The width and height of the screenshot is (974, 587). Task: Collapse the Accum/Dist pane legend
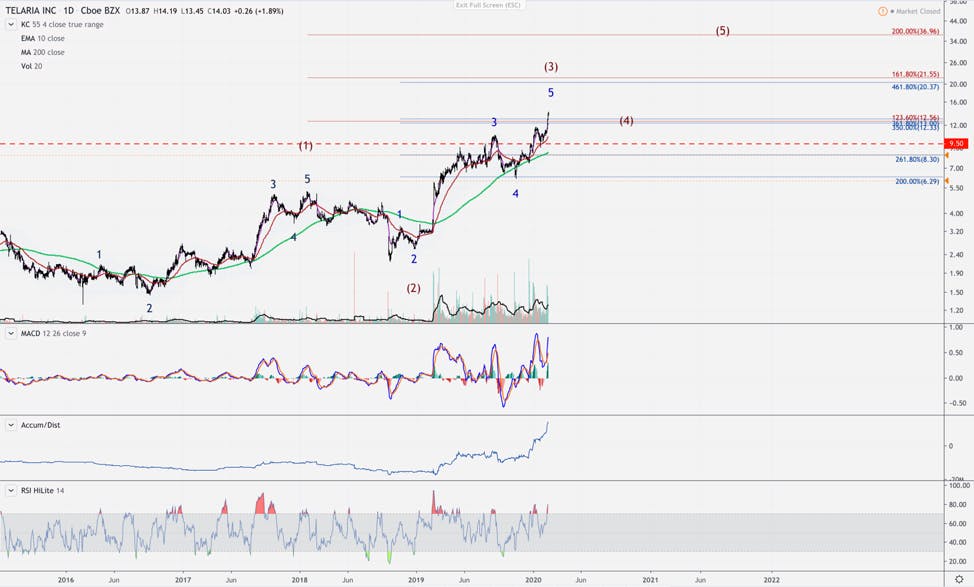coord(11,425)
